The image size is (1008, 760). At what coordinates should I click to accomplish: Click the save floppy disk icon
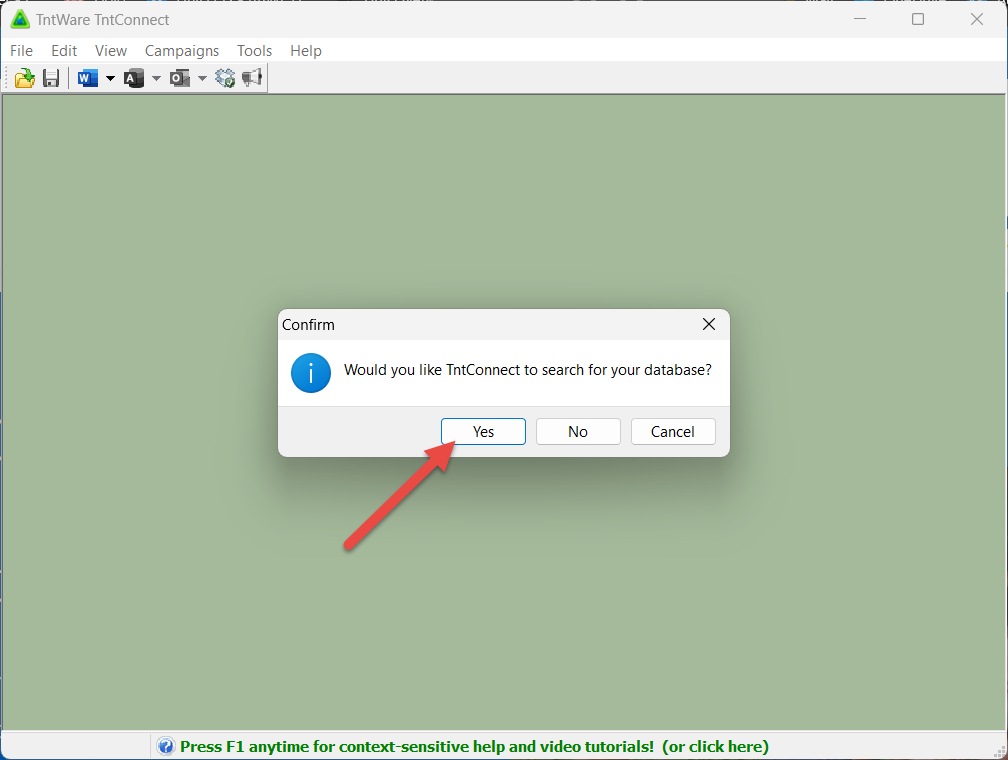click(x=51, y=78)
